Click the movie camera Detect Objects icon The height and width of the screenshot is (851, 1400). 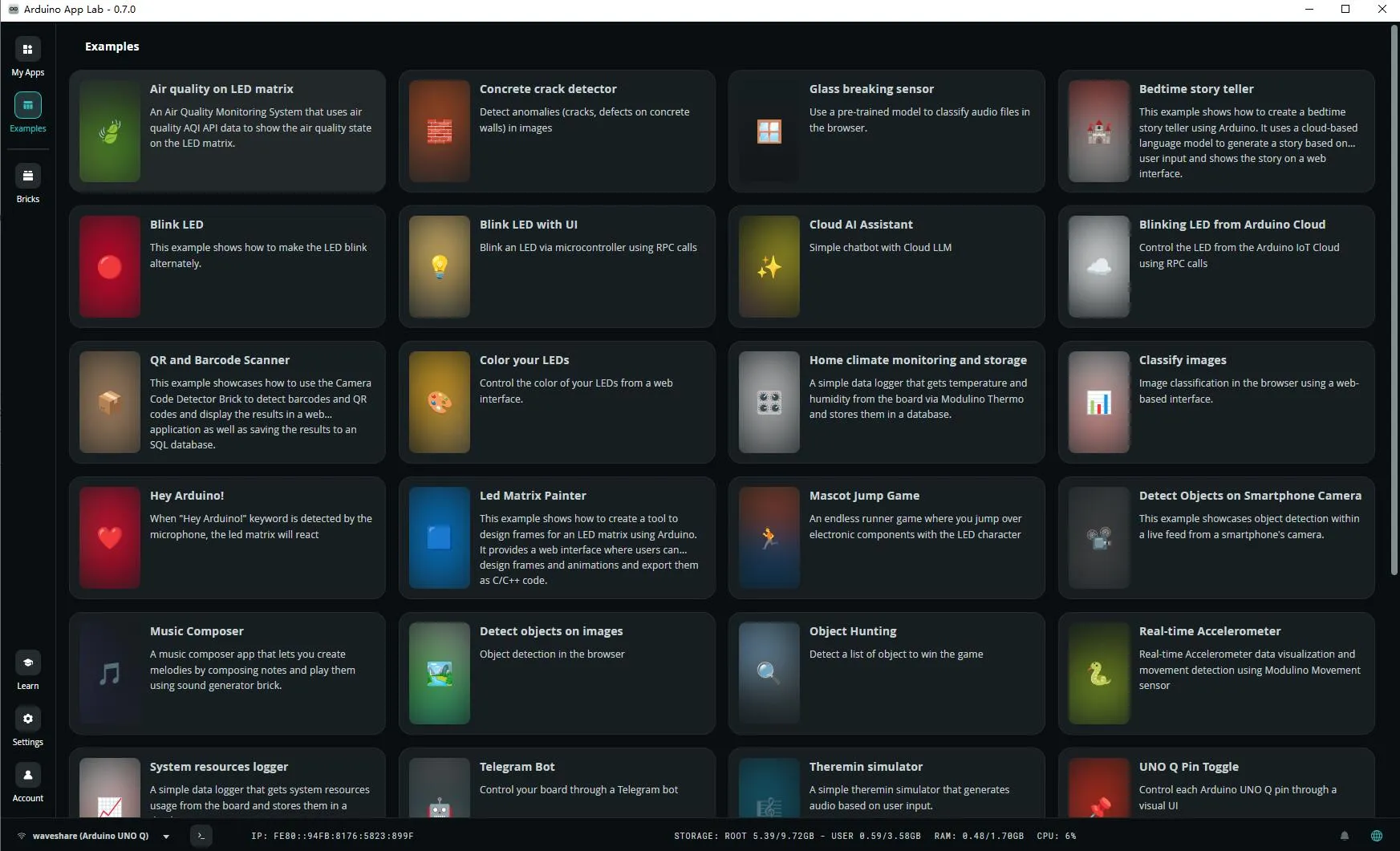[1099, 538]
